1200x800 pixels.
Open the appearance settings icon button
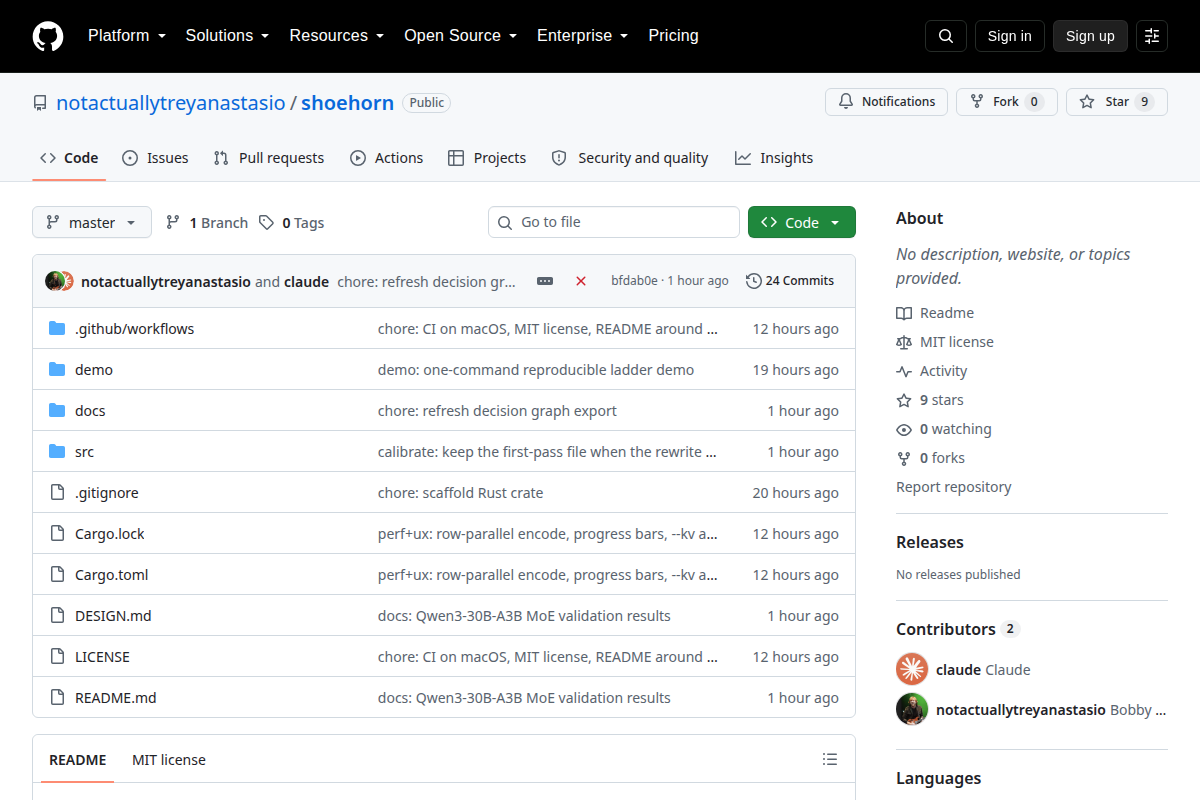tap(1152, 36)
